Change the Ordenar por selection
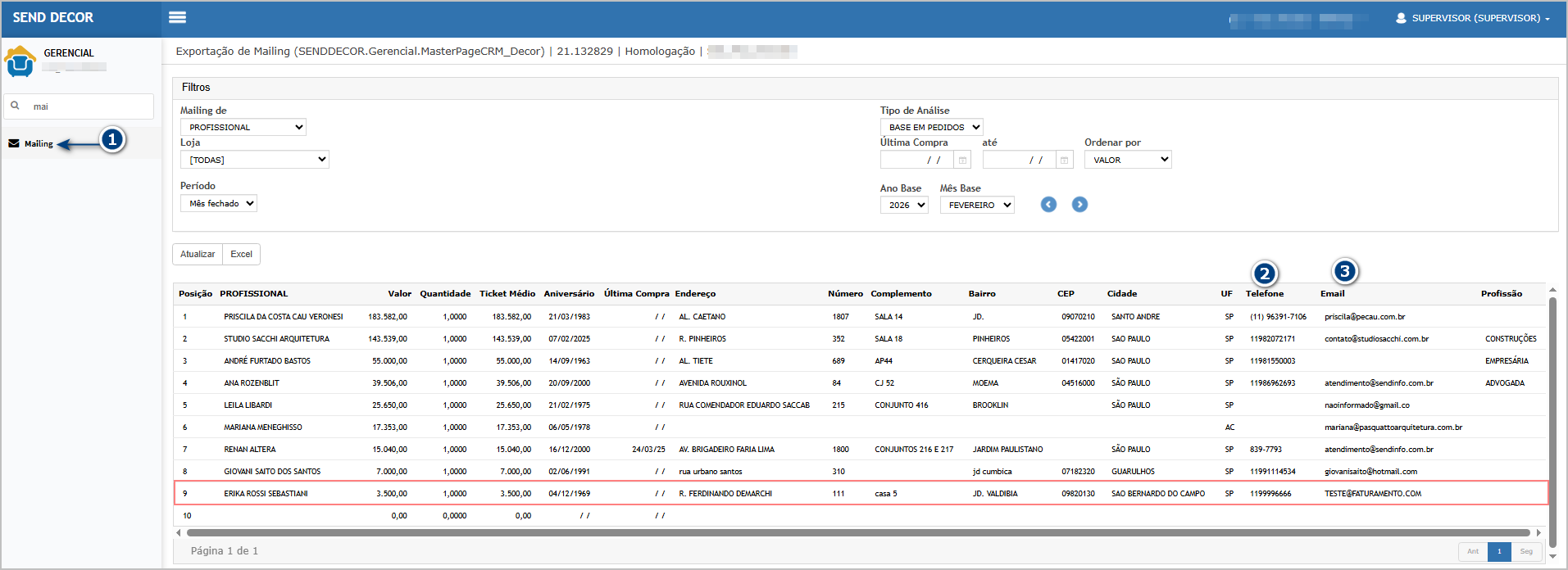The height and width of the screenshot is (570, 1568). pyautogui.click(x=1128, y=160)
